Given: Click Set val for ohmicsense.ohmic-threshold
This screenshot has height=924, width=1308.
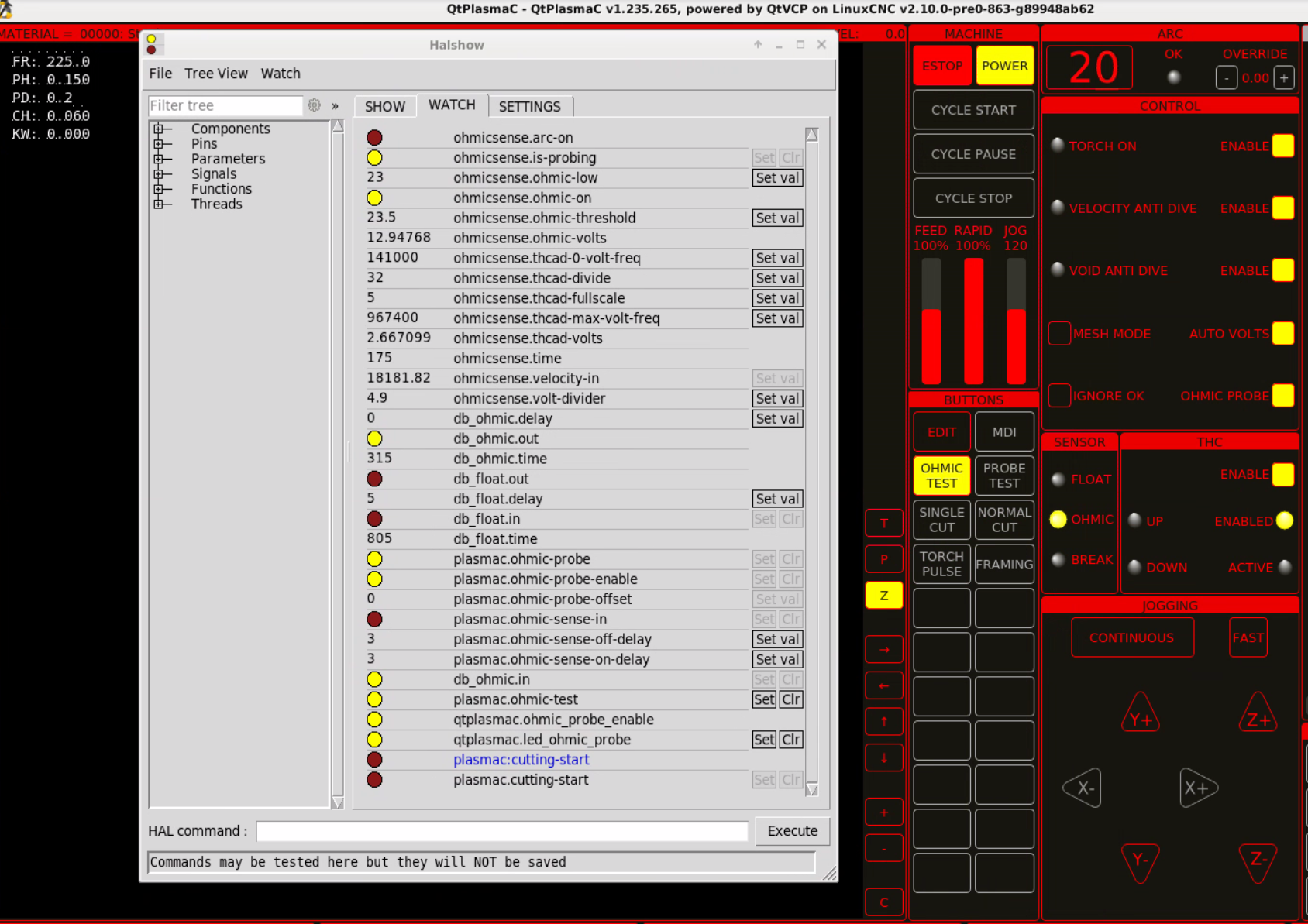Looking at the screenshot, I should click(x=777, y=218).
